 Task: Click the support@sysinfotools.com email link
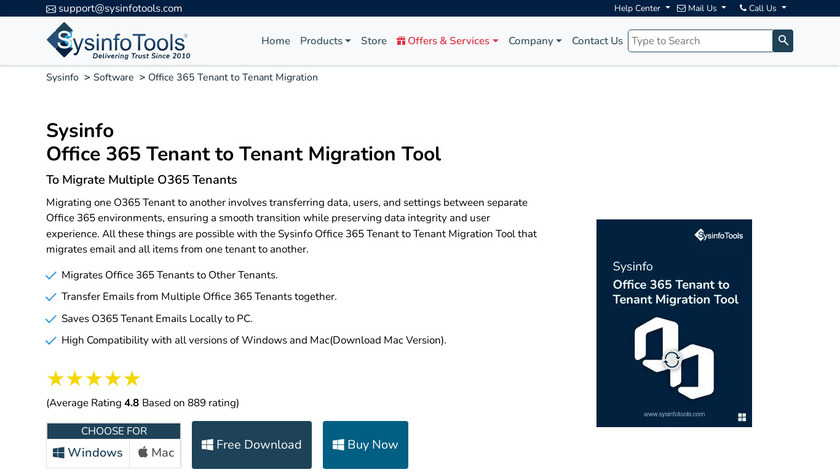click(120, 9)
